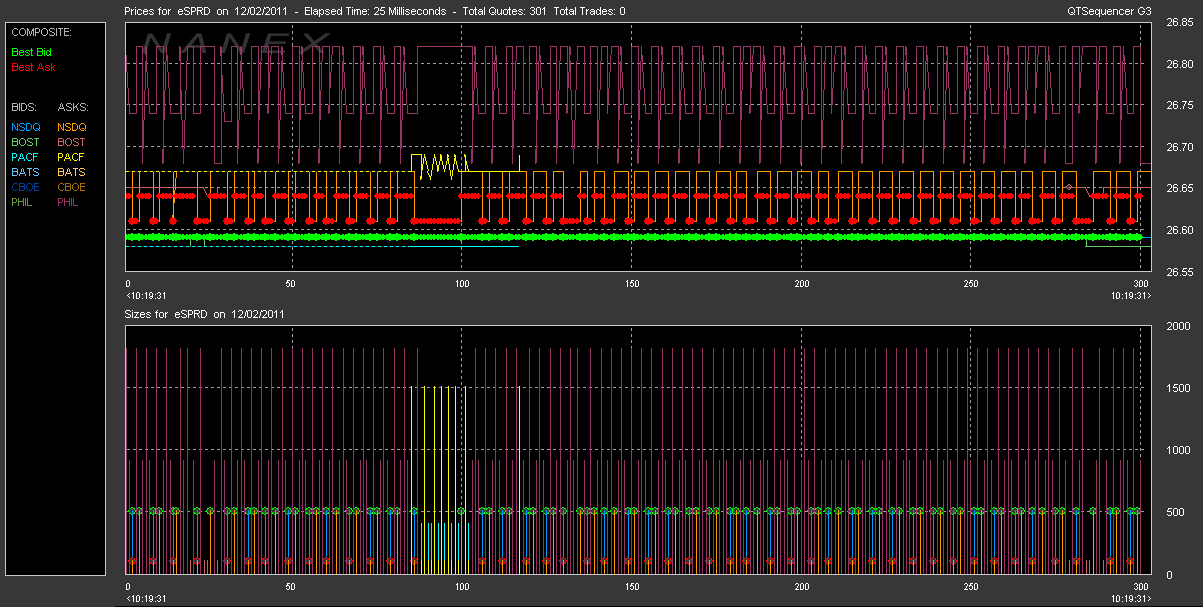Viewport: 1203px width, 607px height.
Task: Click the <10:19:31 start time under sizes chart
Action: click(146, 599)
